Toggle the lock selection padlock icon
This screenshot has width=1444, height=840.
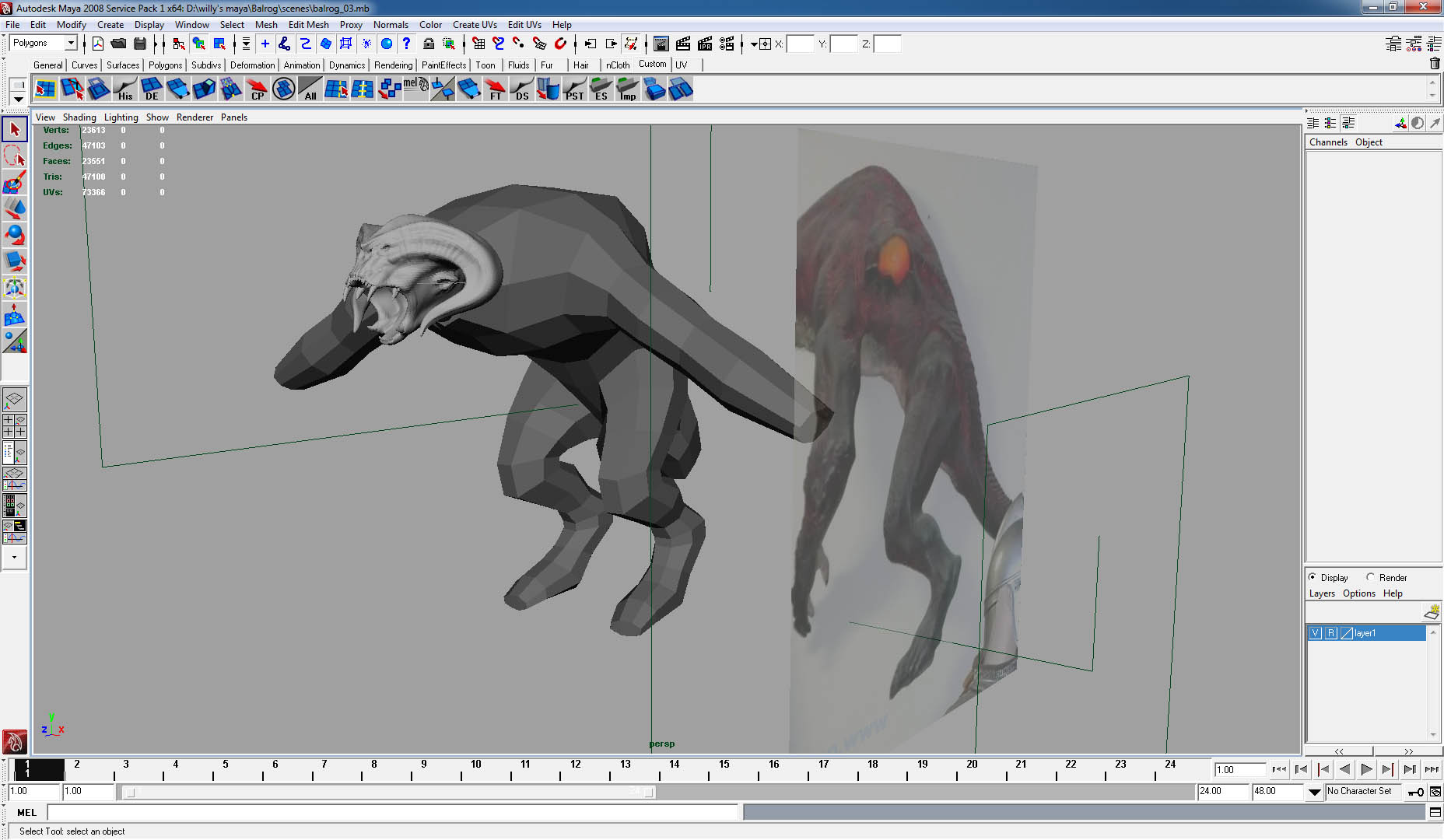pos(429,44)
